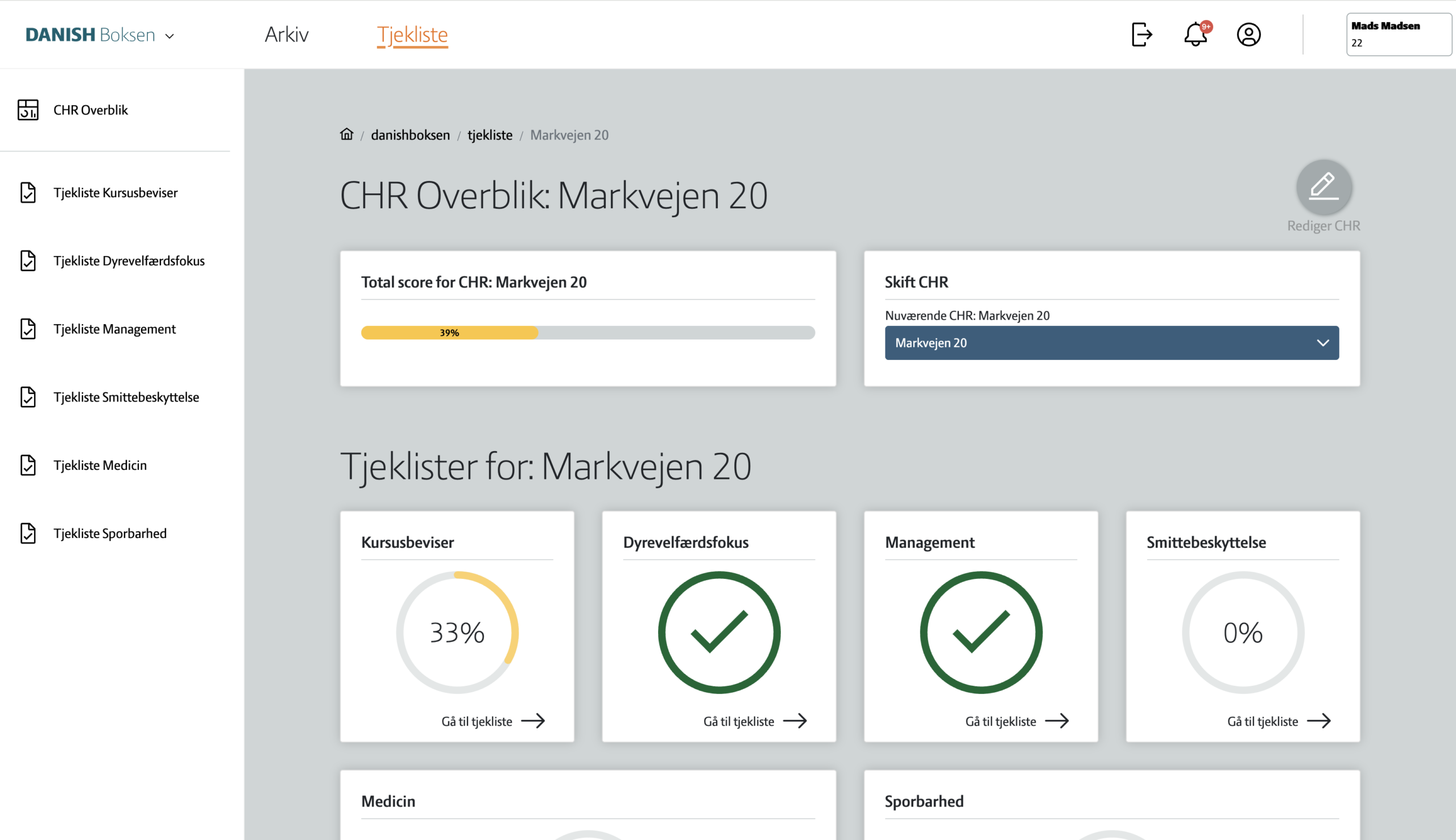Click the arrow icon on Dyrevelfærdsfokus card

tap(795, 721)
